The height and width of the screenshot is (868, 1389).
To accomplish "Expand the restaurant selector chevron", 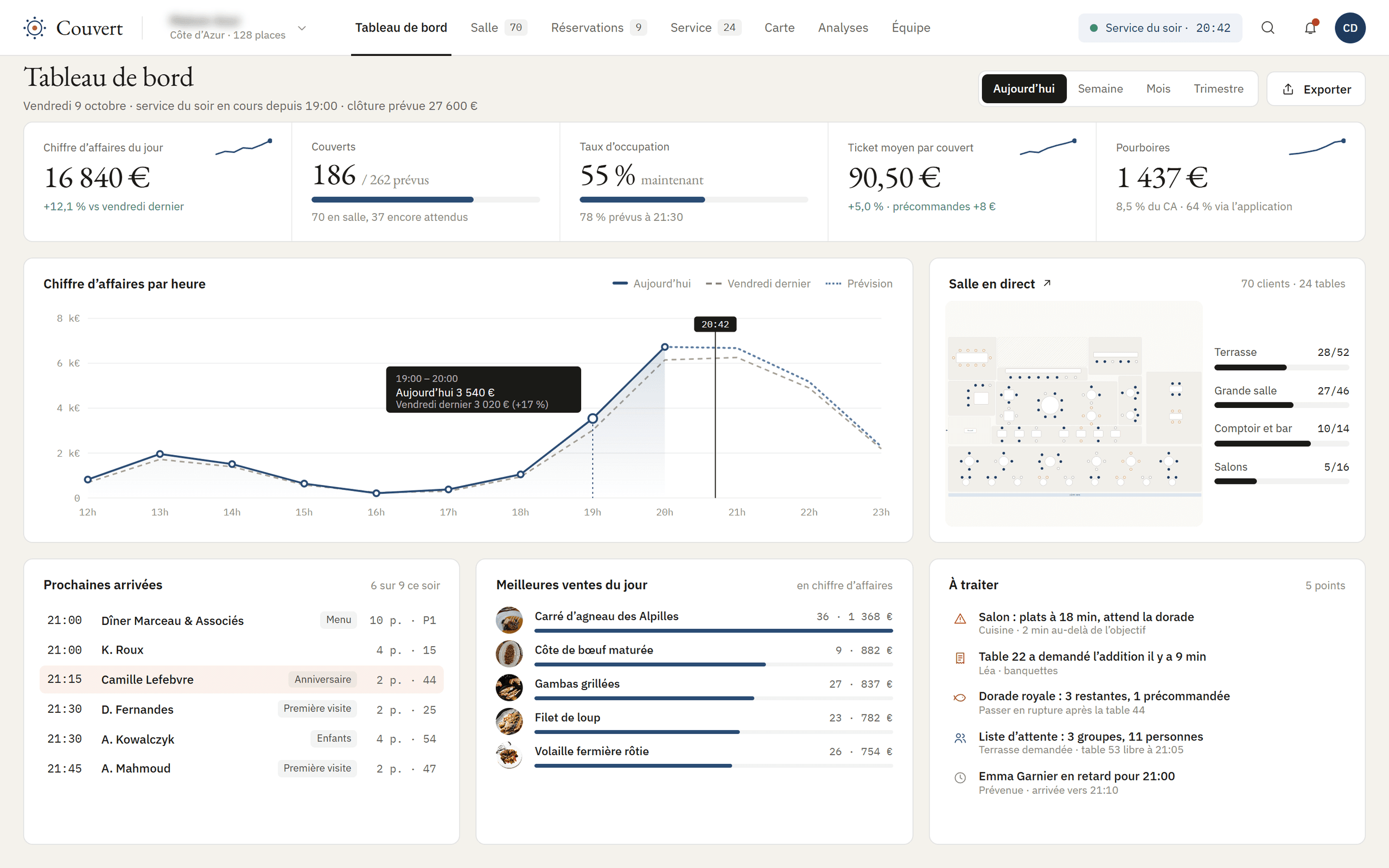I will pyautogui.click(x=302, y=28).
